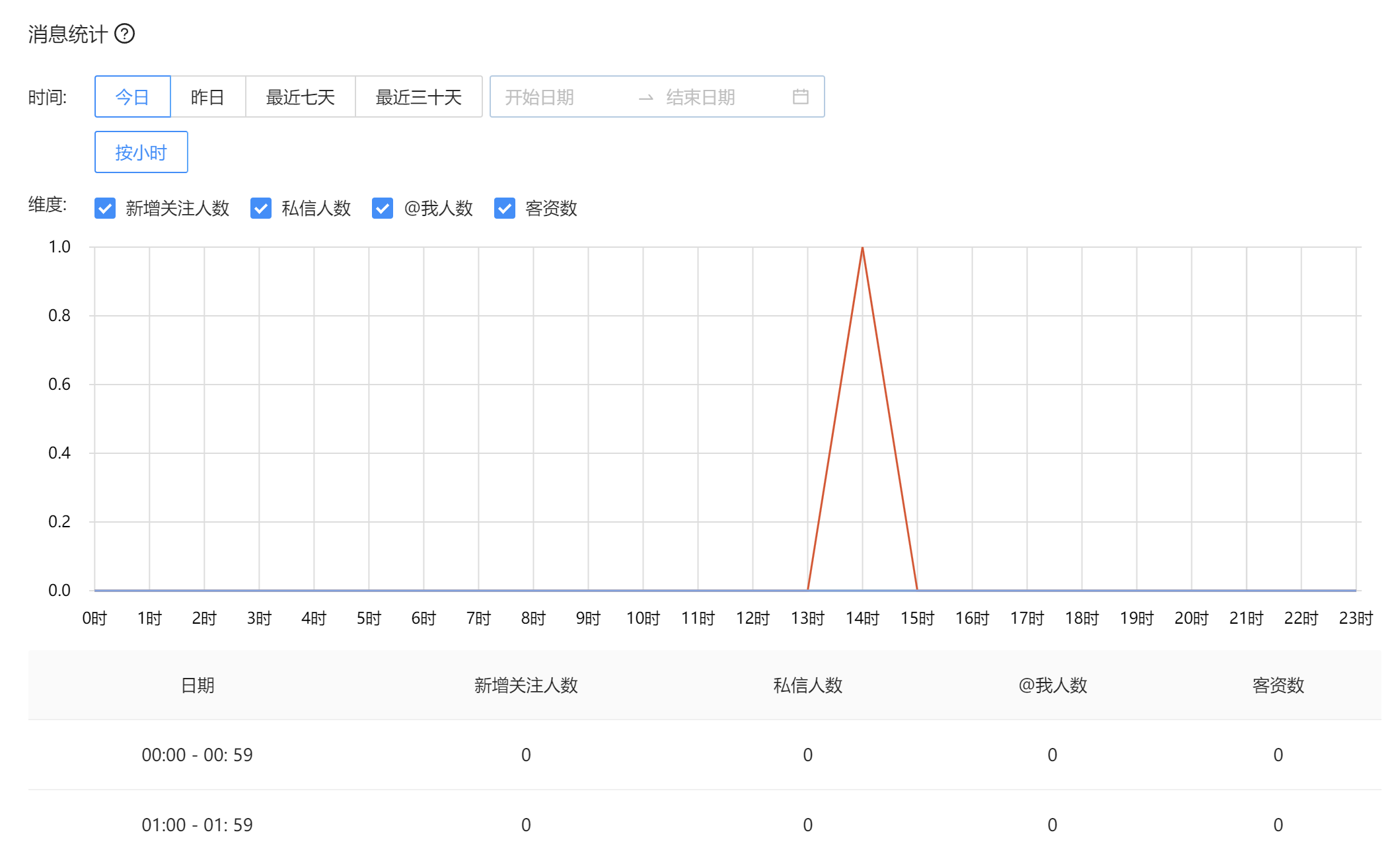The height and width of the screenshot is (855, 1400).
Task: Disable the 私信人数 checkbox
Action: tap(261, 209)
